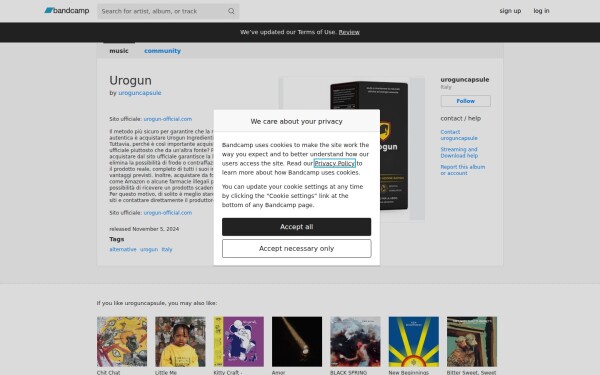Image resolution: width=600 pixels, height=375 pixels.
Task: Click the Urogun album cover image
Action: tap(352, 149)
